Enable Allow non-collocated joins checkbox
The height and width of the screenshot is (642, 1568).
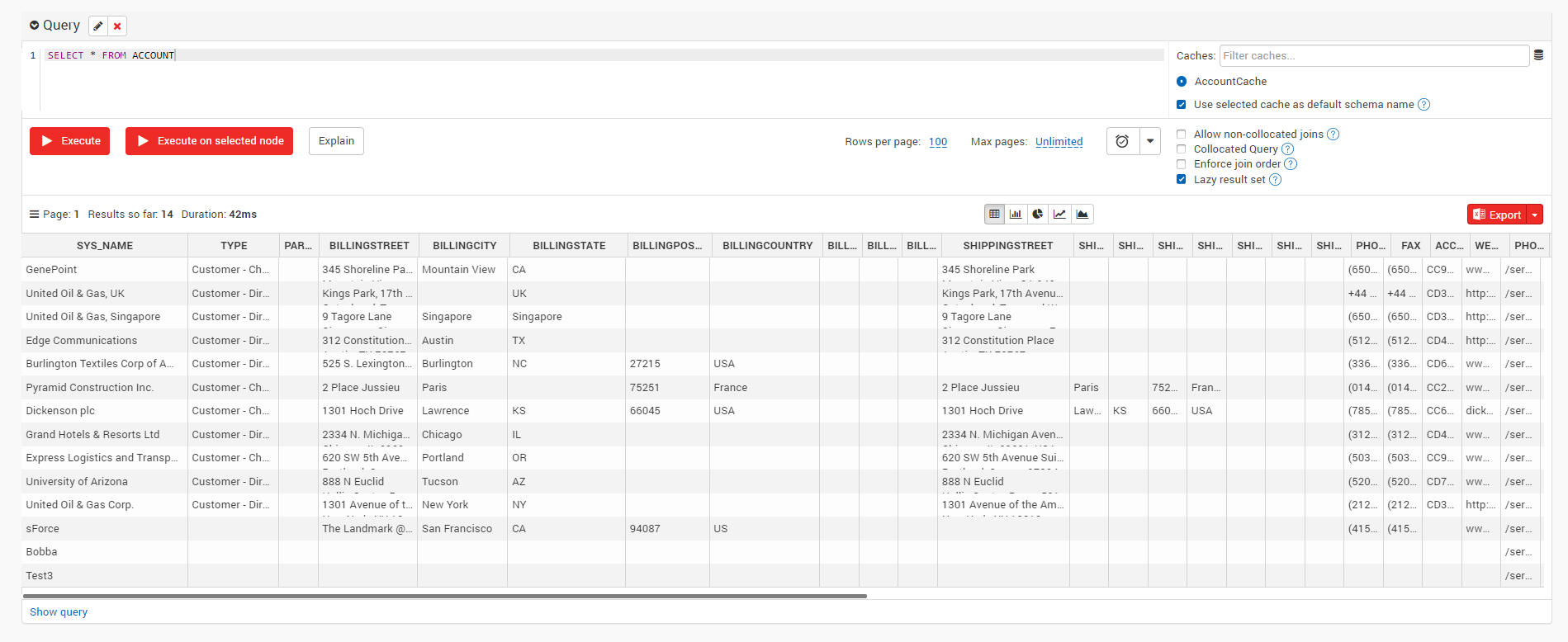tap(1182, 135)
